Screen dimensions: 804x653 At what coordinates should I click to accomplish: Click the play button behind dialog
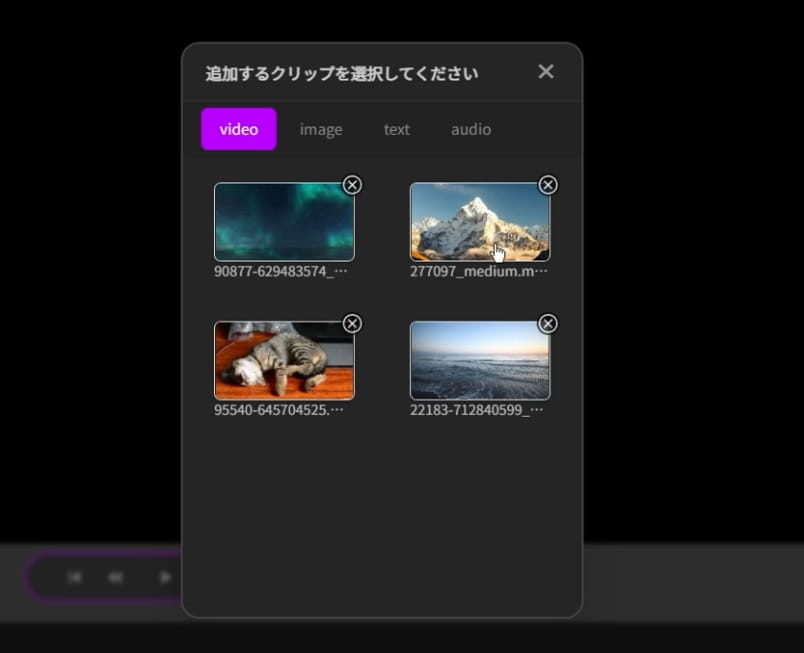tap(165, 578)
